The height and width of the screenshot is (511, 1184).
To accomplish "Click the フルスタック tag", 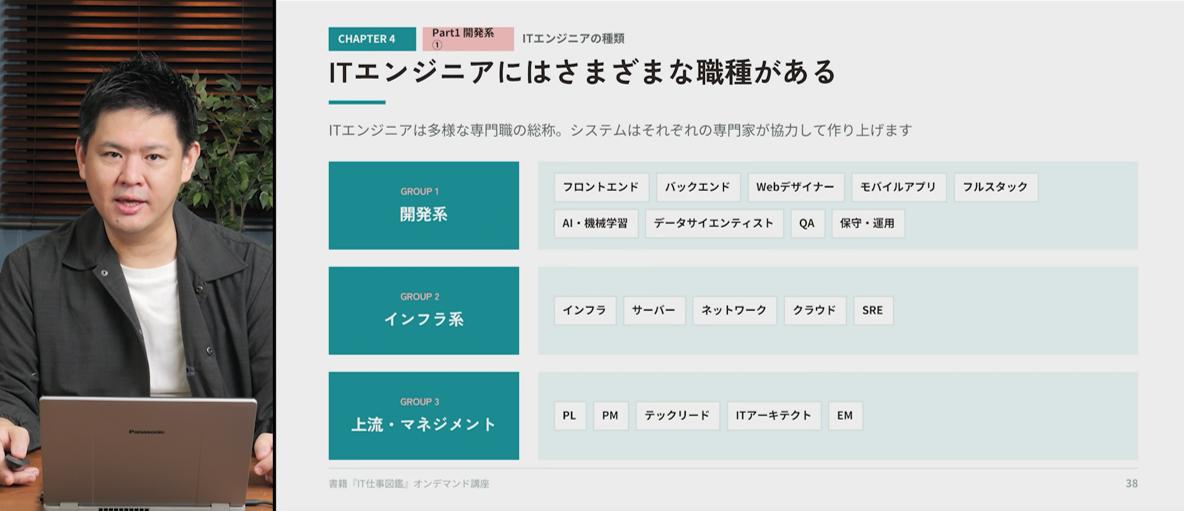I will click(x=996, y=187).
